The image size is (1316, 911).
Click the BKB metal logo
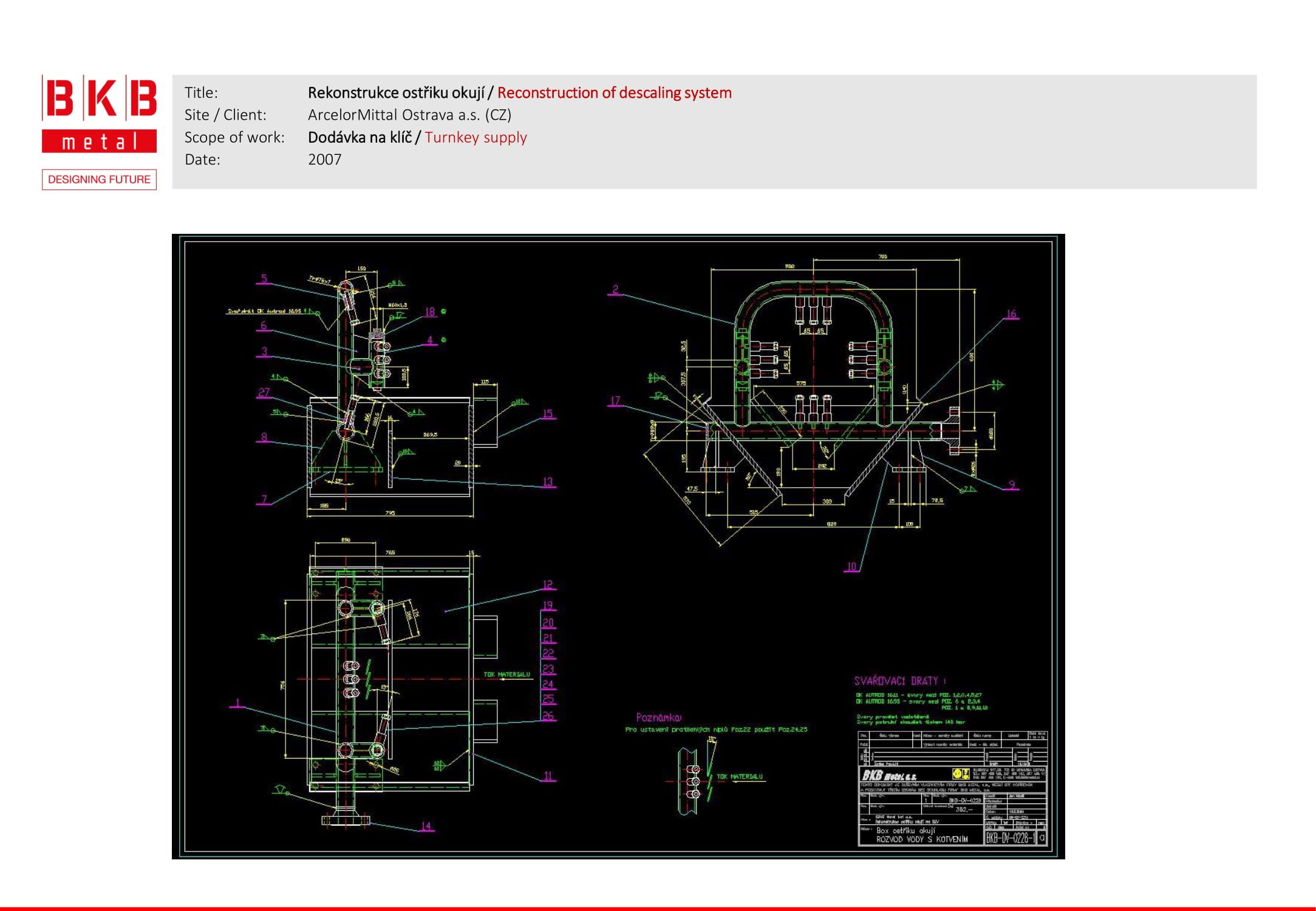point(99,114)
